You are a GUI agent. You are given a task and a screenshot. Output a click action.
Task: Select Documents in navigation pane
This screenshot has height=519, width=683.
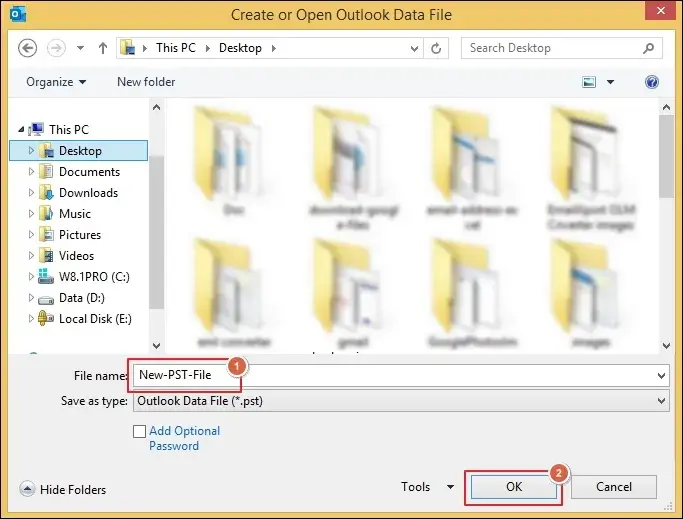(x=89, y=172)
